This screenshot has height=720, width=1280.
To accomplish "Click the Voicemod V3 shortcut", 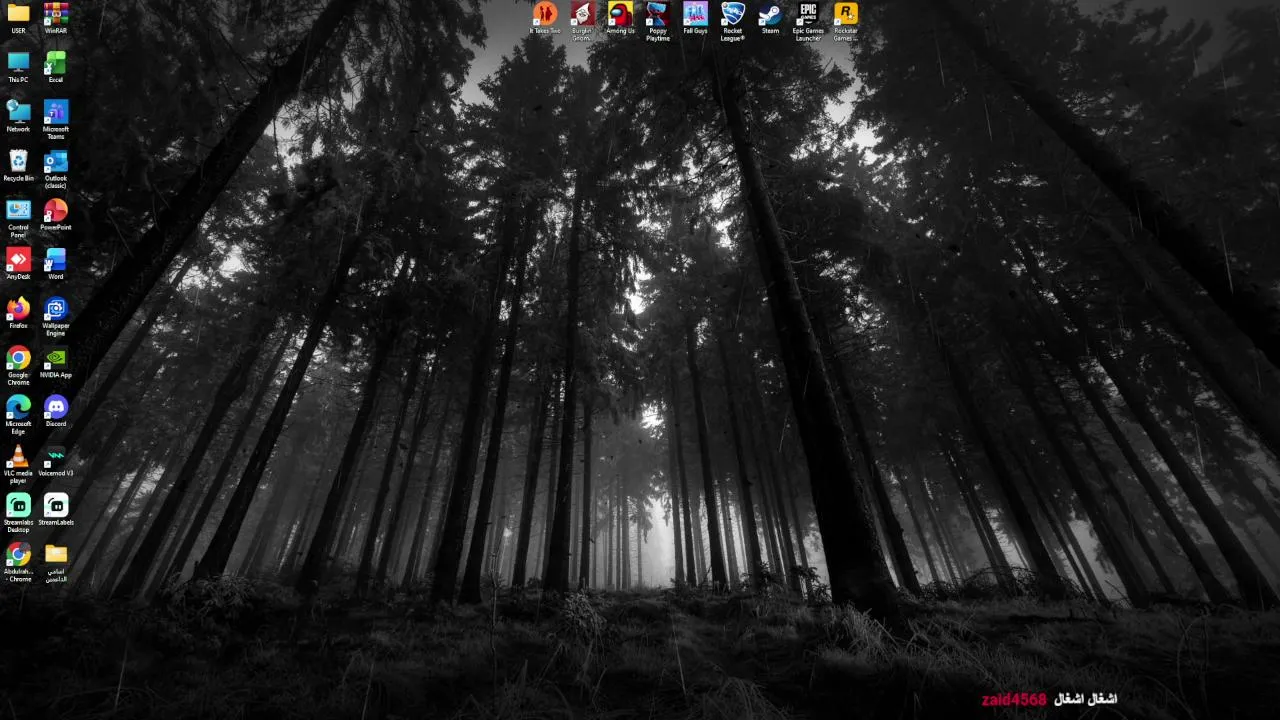I will coord(56,460).
